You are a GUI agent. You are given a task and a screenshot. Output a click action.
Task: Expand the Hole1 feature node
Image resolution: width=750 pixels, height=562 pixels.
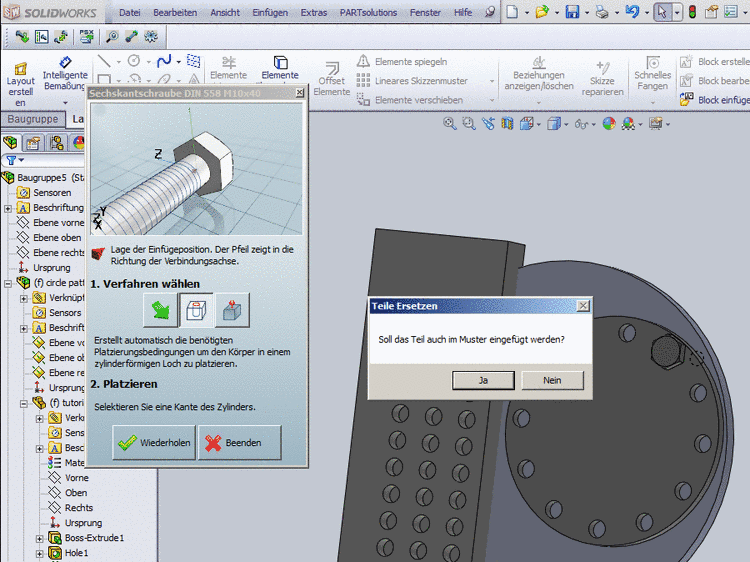pyautogui.click(x=39, y=553)
